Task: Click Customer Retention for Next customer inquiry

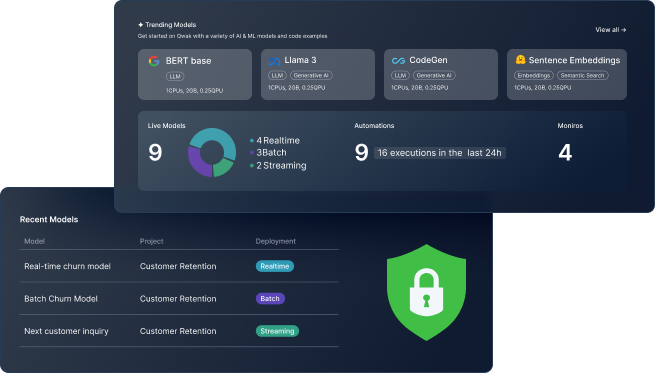Action: point(178,331)
